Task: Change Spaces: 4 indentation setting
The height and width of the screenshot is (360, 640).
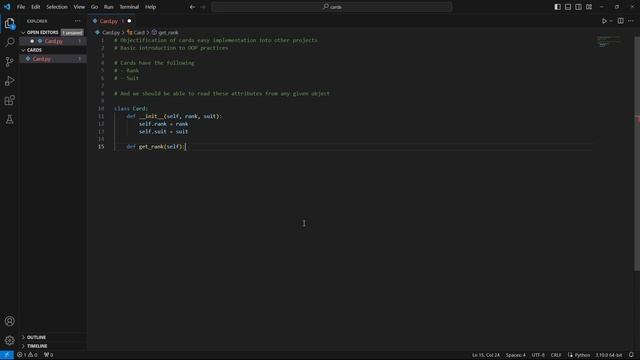Action: pyautogui.click(x=516, y=355)
